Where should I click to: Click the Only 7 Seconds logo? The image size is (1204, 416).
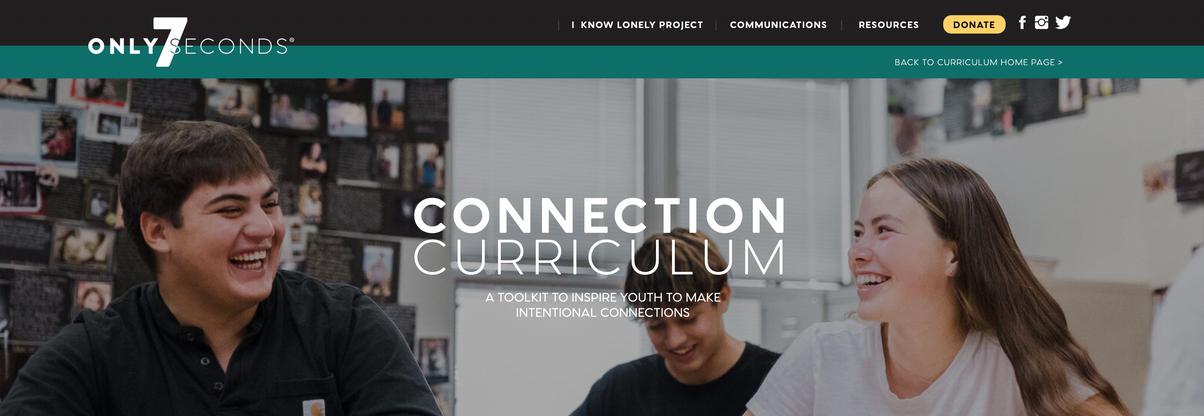point(191,43)
